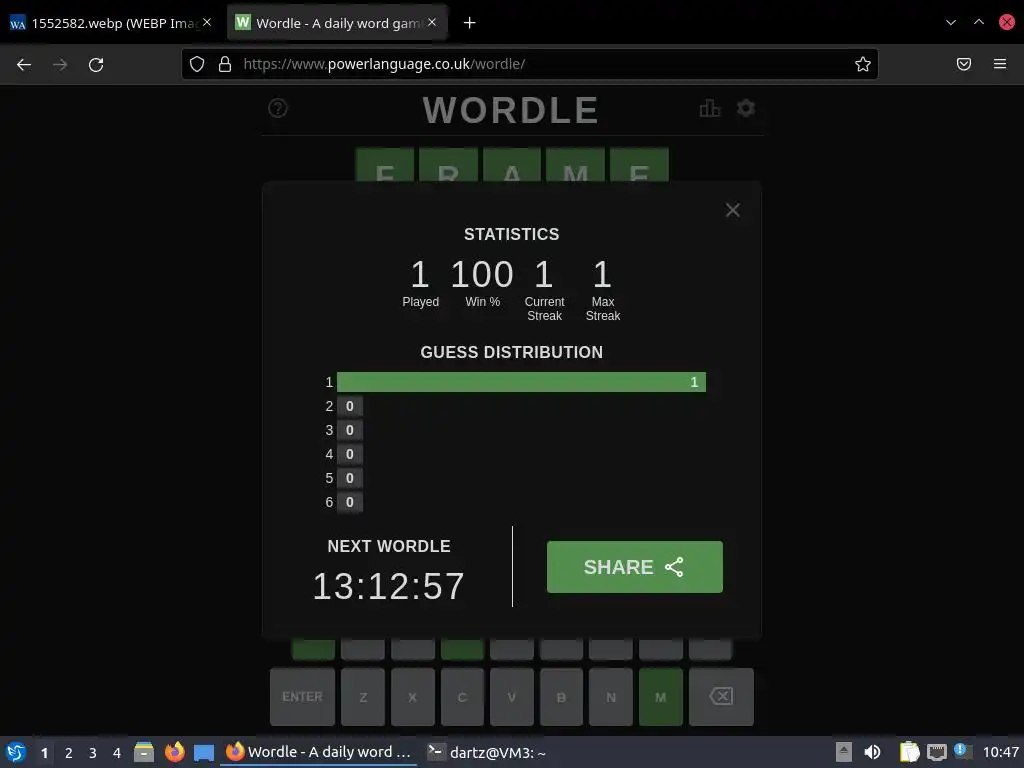Bookmark this page with the star icon
Screen dimensions: 1024x768
click(x=863, y=64)
